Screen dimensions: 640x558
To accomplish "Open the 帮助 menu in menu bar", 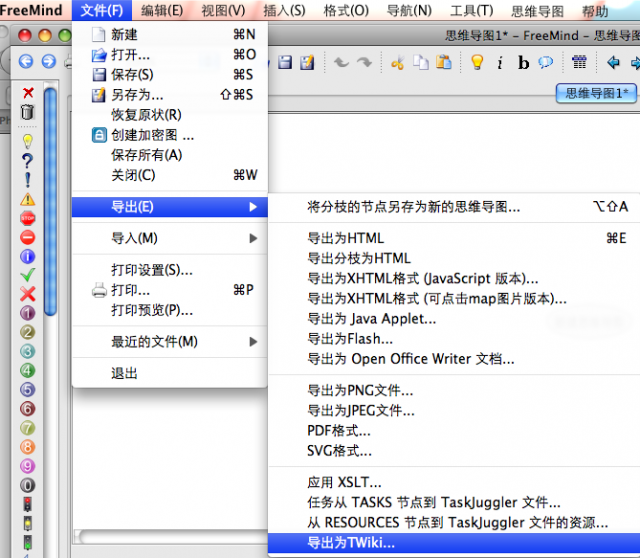I will click(595, 11).
